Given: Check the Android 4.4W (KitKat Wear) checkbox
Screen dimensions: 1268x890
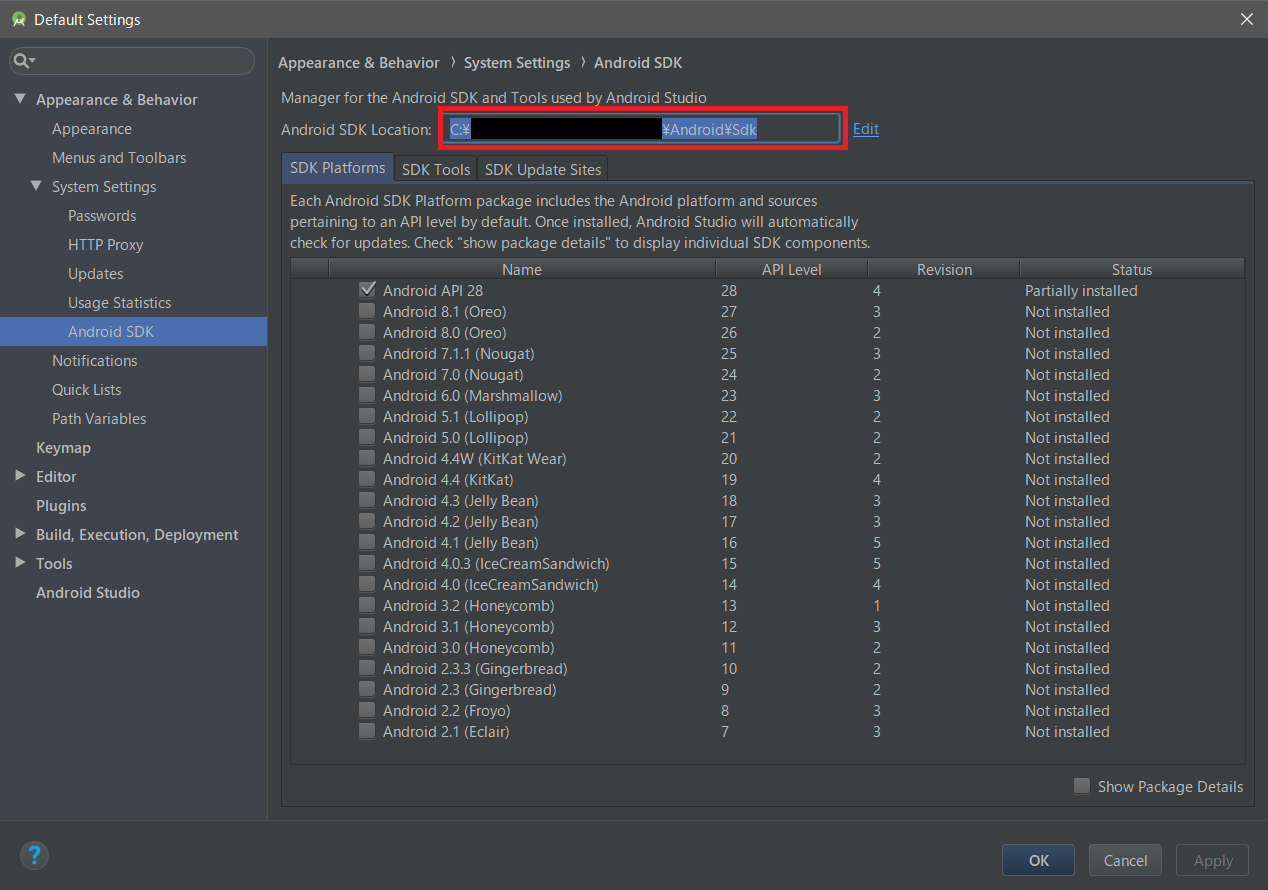Looking at the screenshot, I should click(x=367, y=458).
